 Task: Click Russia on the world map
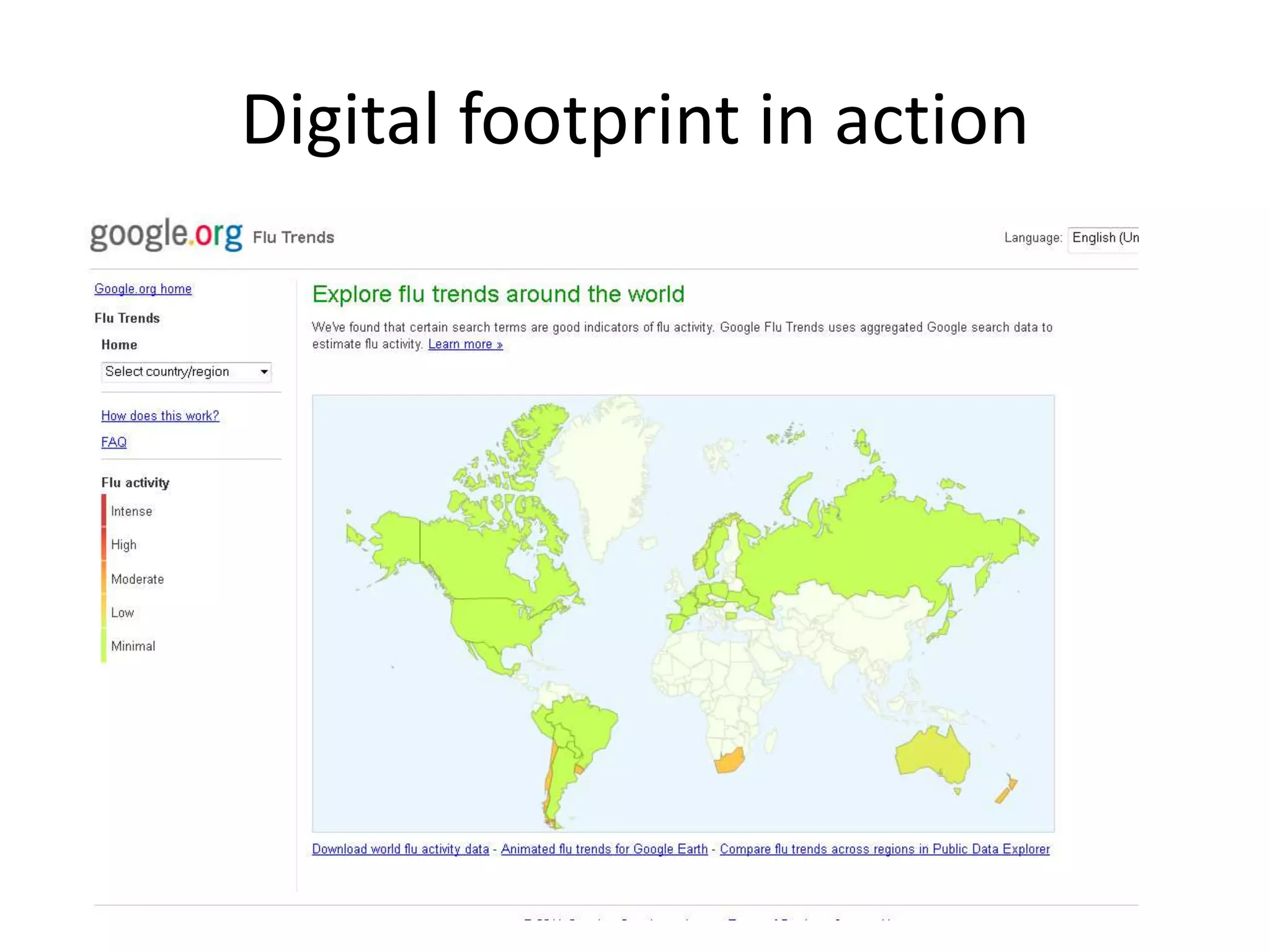click(x=881, y=545)
